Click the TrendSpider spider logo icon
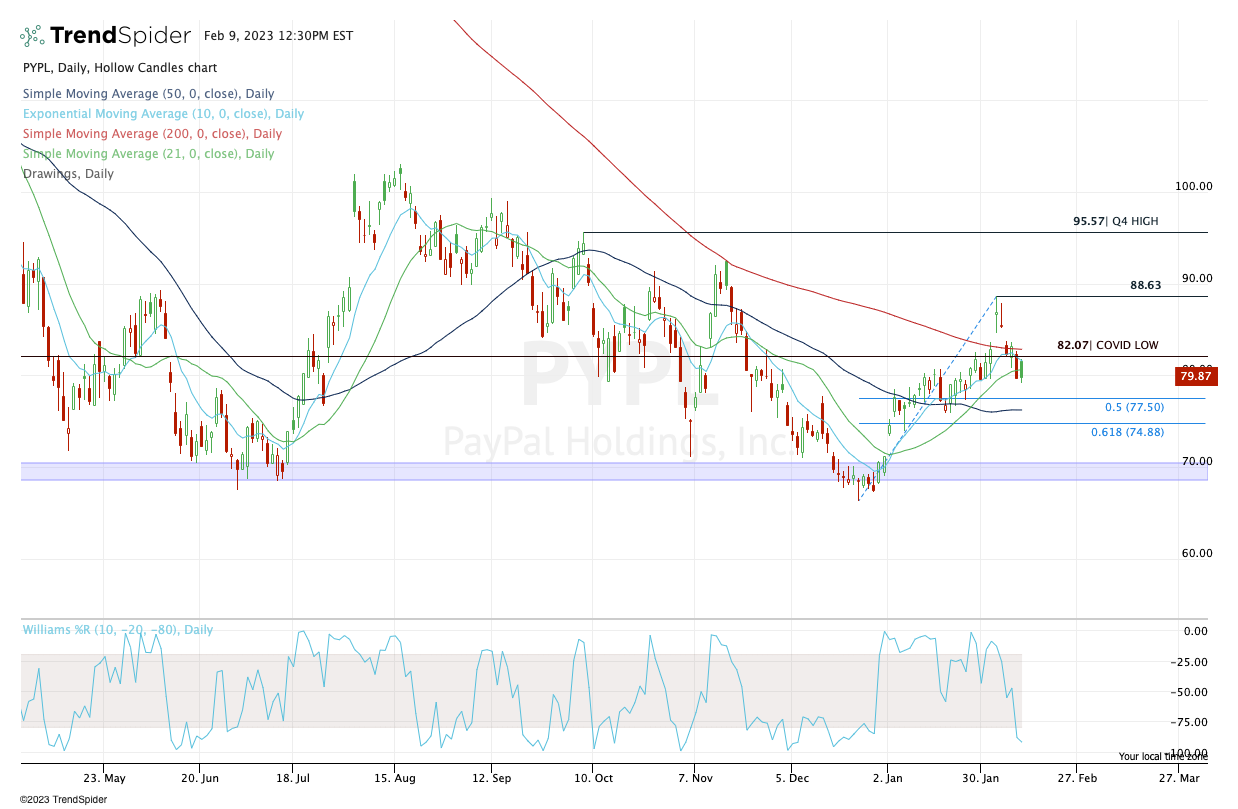This screenshot has width=1238, height=809. point(33,36)
